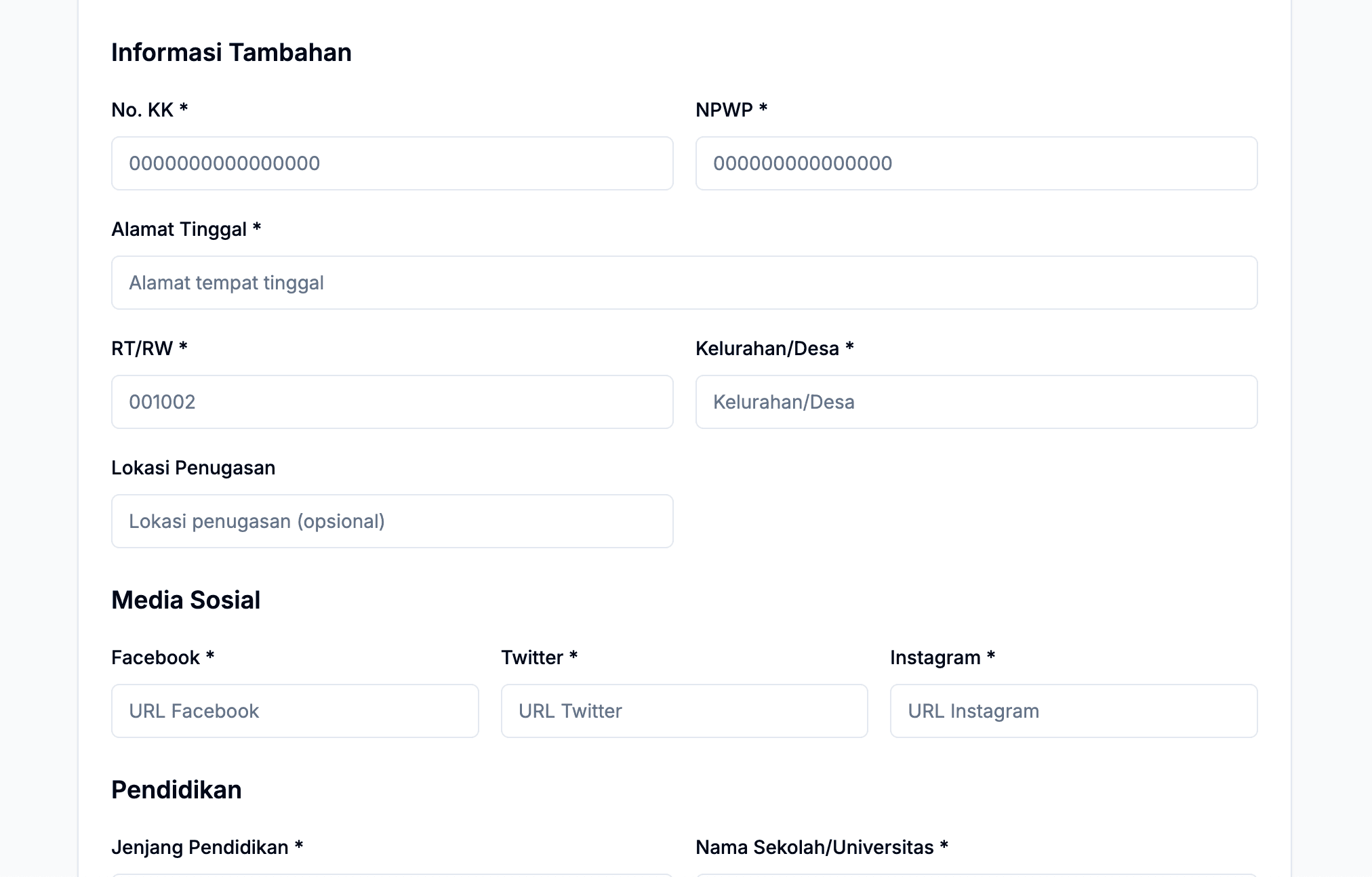Click the "RT/RW *" label text
The height and width of the screenshot is (877, 1372).
point(149,348)
